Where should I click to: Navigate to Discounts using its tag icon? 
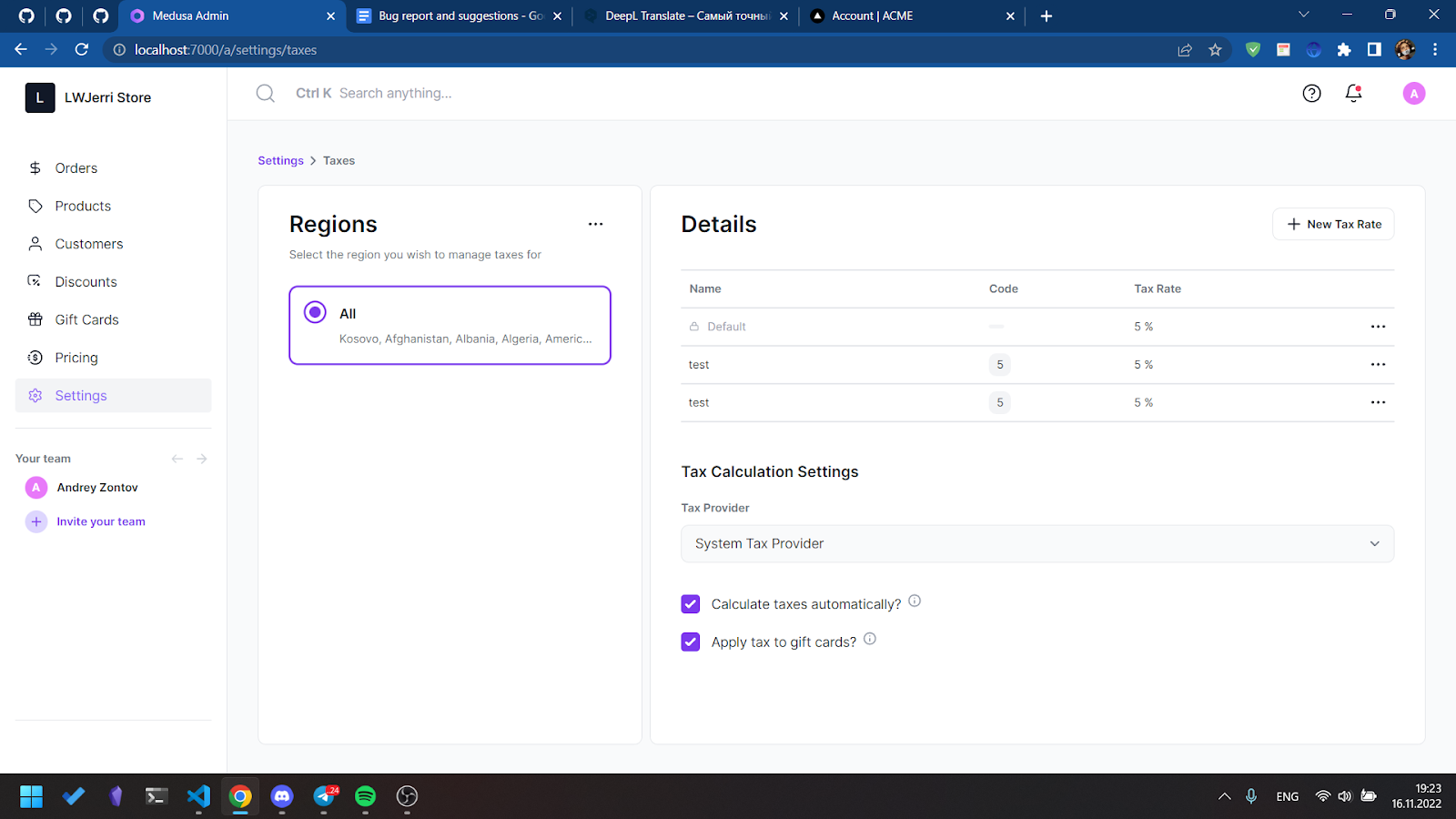click(x=35, y=281)
